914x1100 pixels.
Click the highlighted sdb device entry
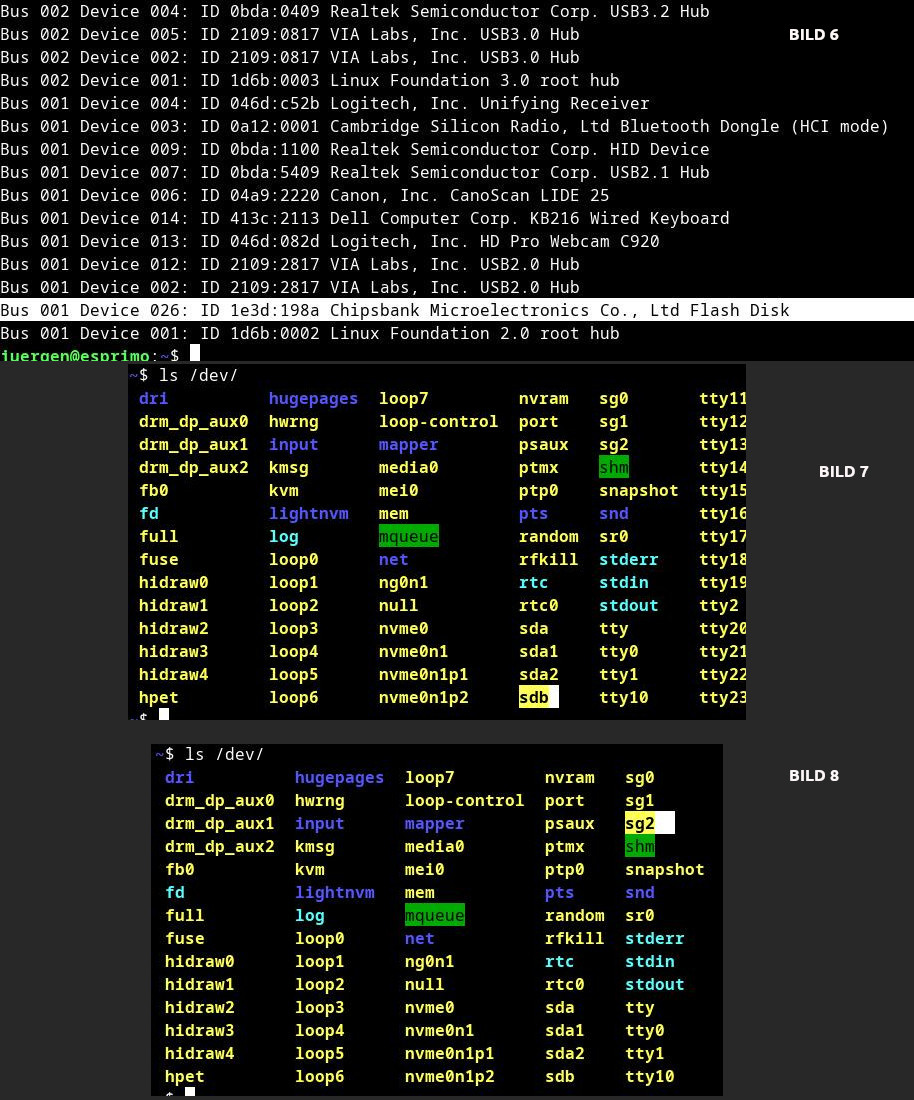click(535, 697)
